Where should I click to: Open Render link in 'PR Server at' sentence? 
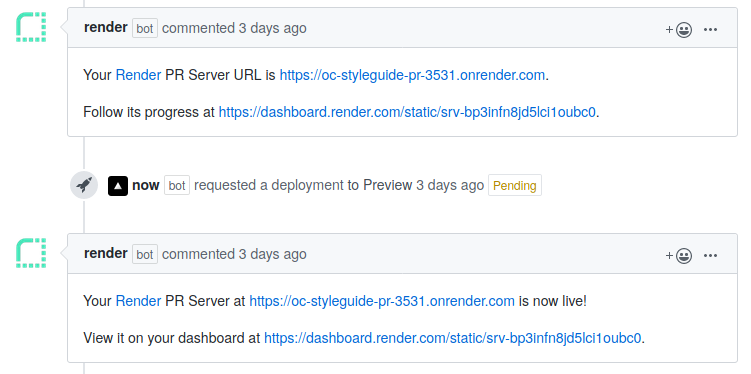tap(138, 301)
